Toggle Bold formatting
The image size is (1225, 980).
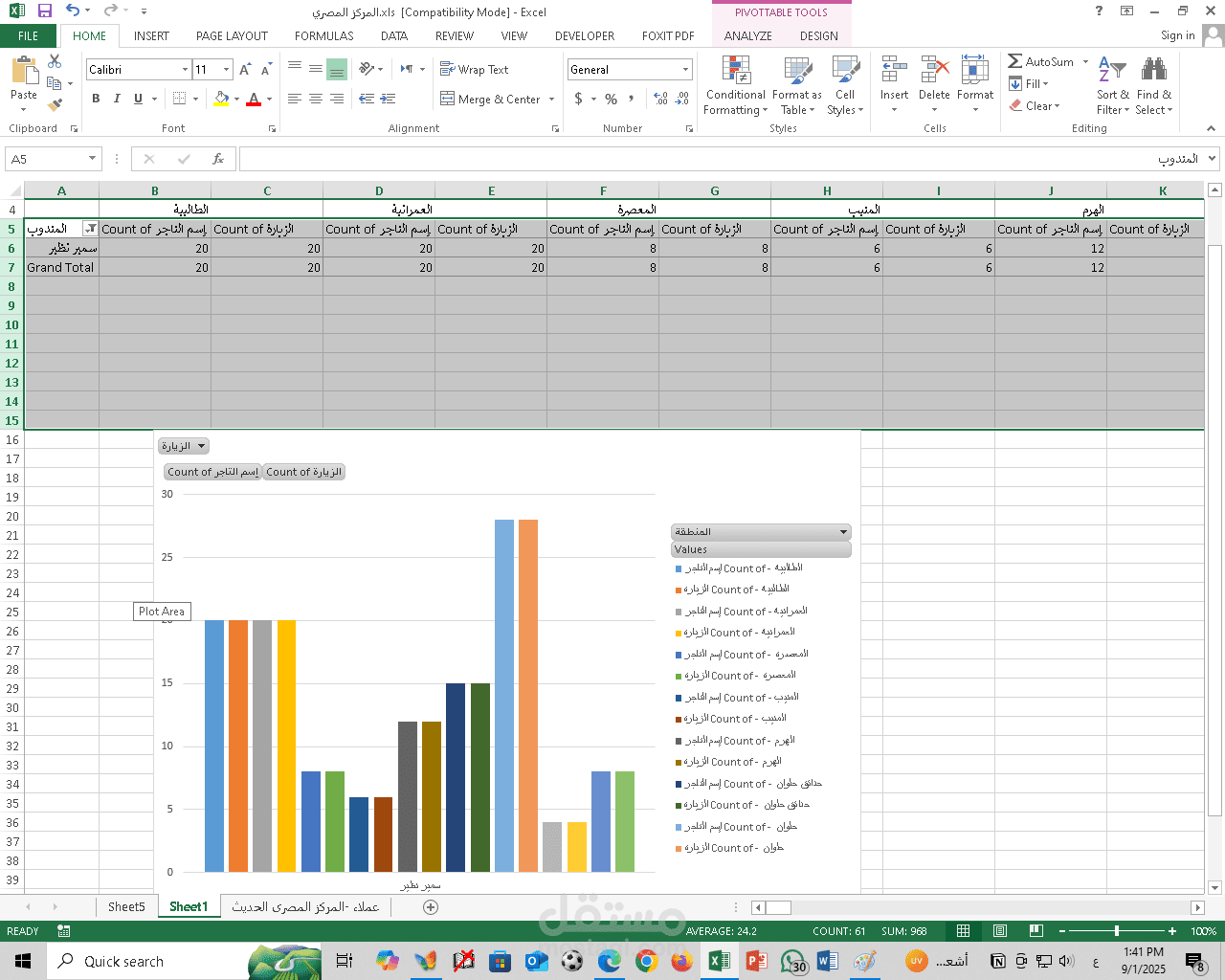point(96,99)
